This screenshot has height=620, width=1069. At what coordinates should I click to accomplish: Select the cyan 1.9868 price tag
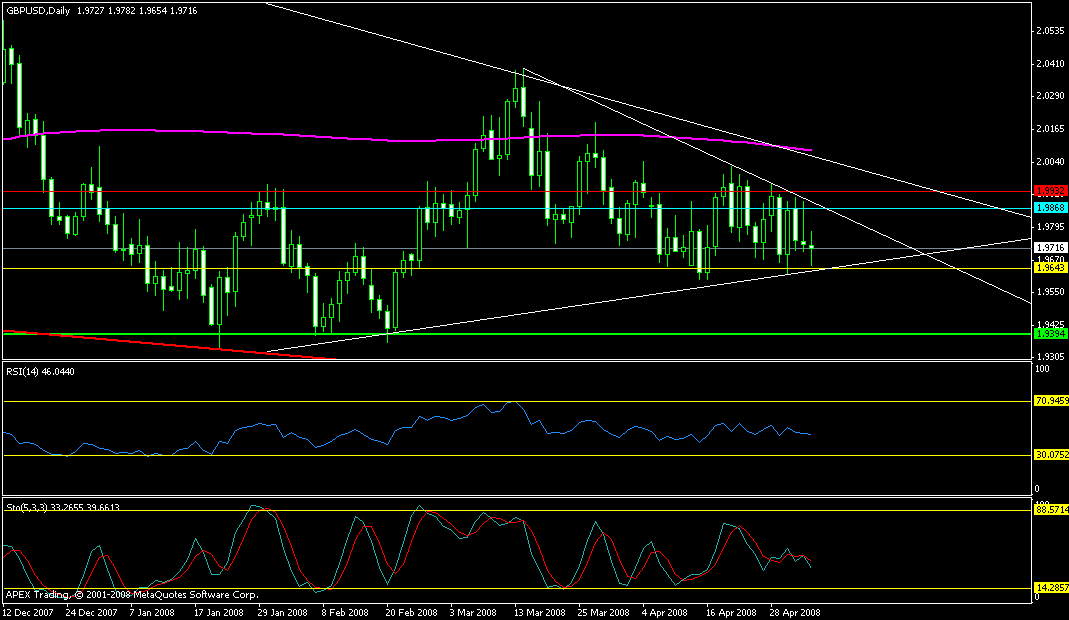pyautogui.click(x=1048, y=208)
